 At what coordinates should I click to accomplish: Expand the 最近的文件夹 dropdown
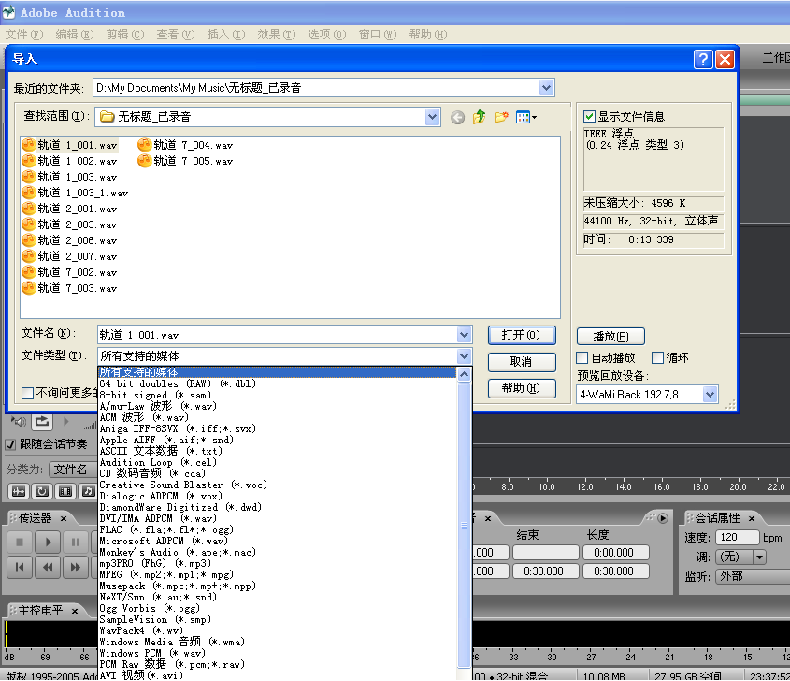click(x=546, y=88)
